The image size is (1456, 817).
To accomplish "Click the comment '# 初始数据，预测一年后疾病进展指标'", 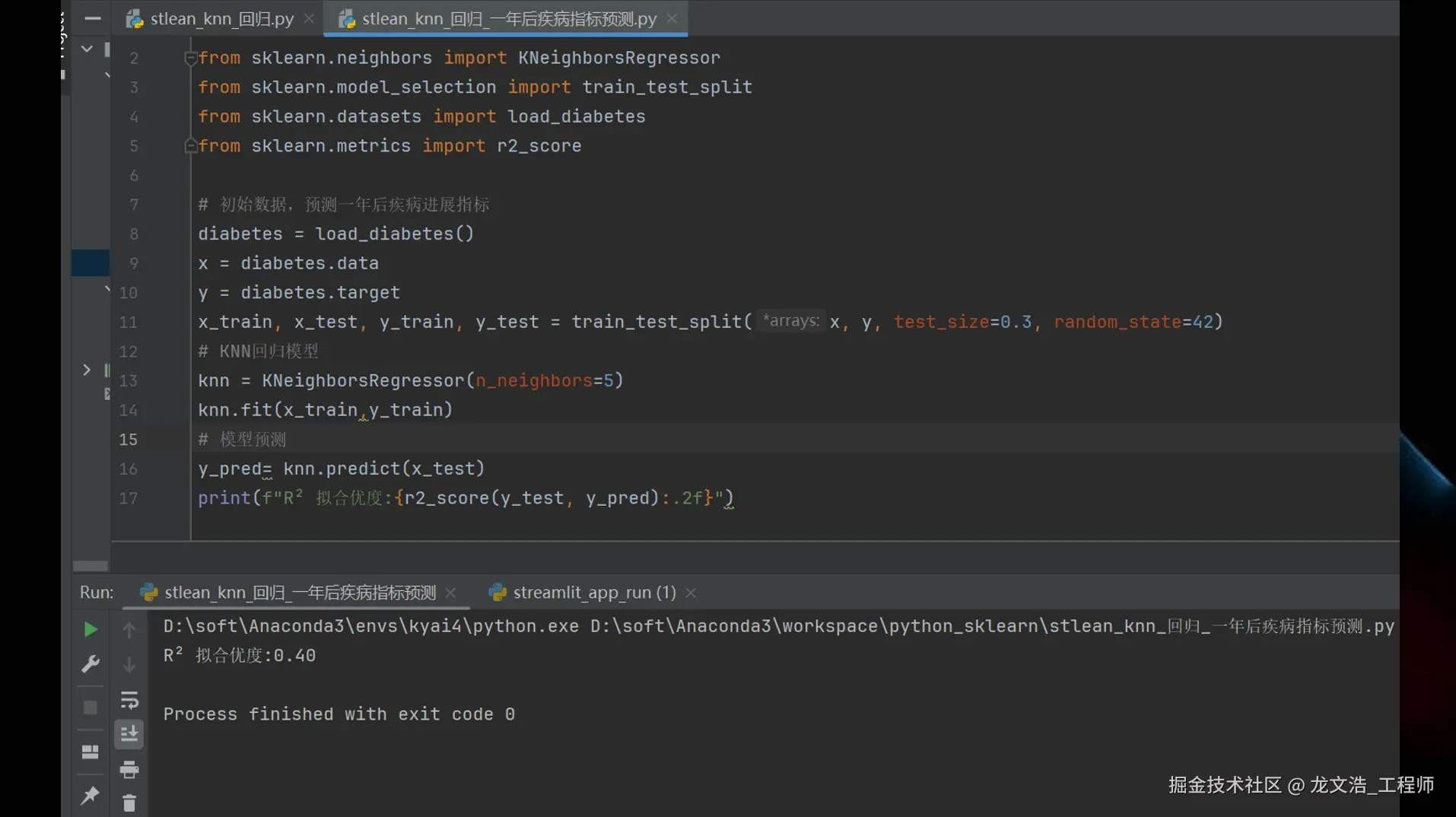I will [344, 205].
